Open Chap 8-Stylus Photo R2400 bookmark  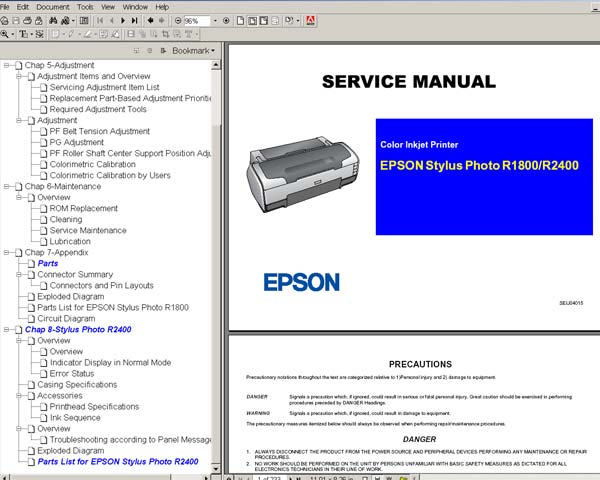pos(78,330)
